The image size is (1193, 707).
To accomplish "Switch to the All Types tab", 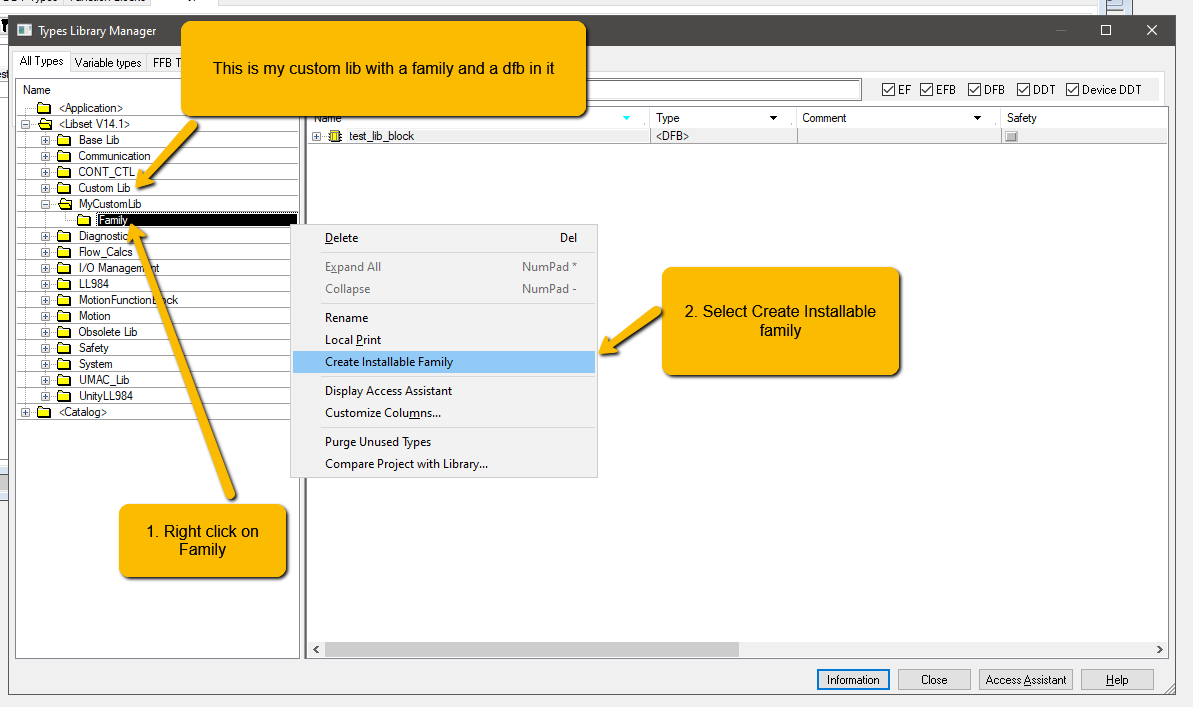I will [x=41, y=62].
